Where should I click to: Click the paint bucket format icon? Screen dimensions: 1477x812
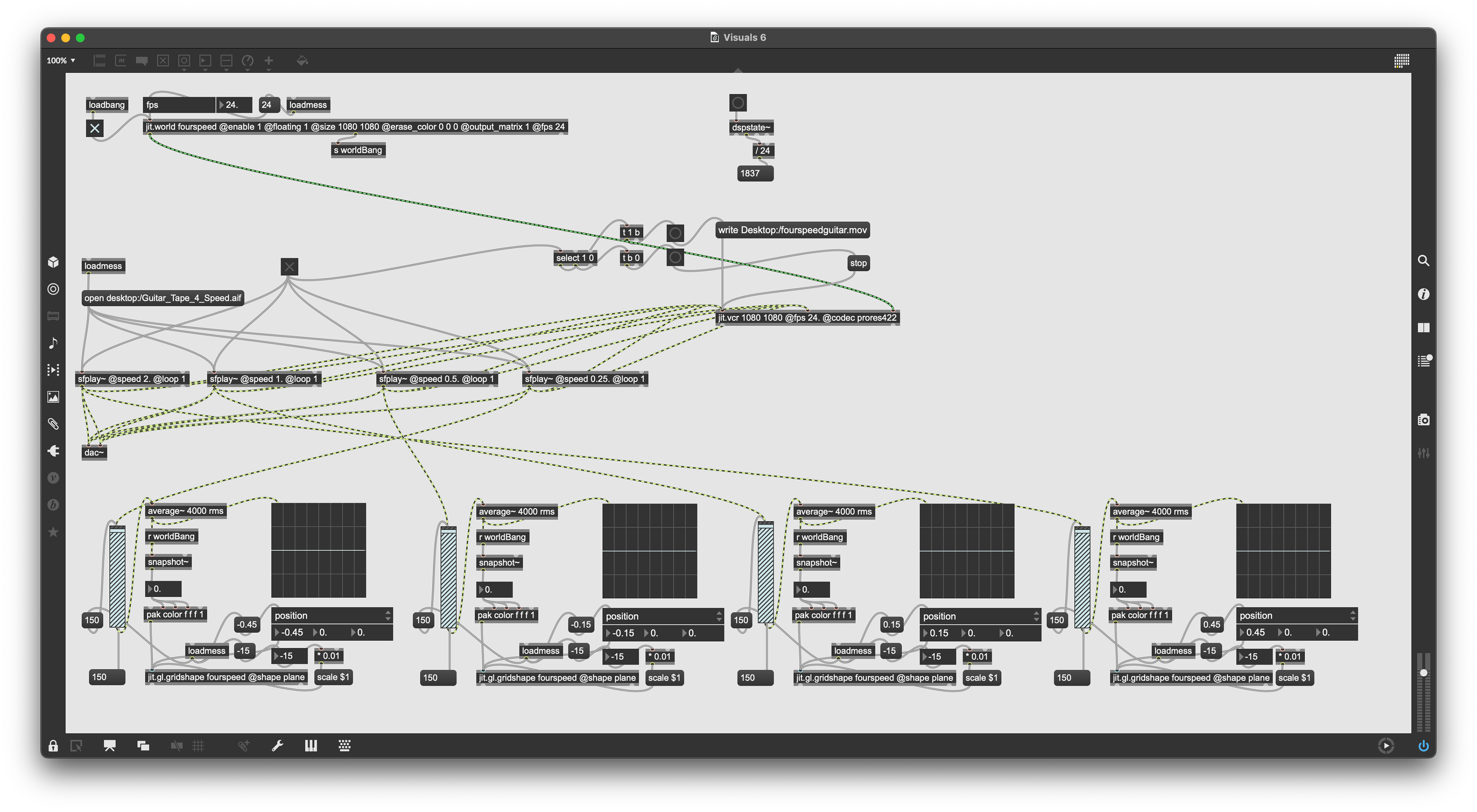pyautogui.click(x=302, y=61)
